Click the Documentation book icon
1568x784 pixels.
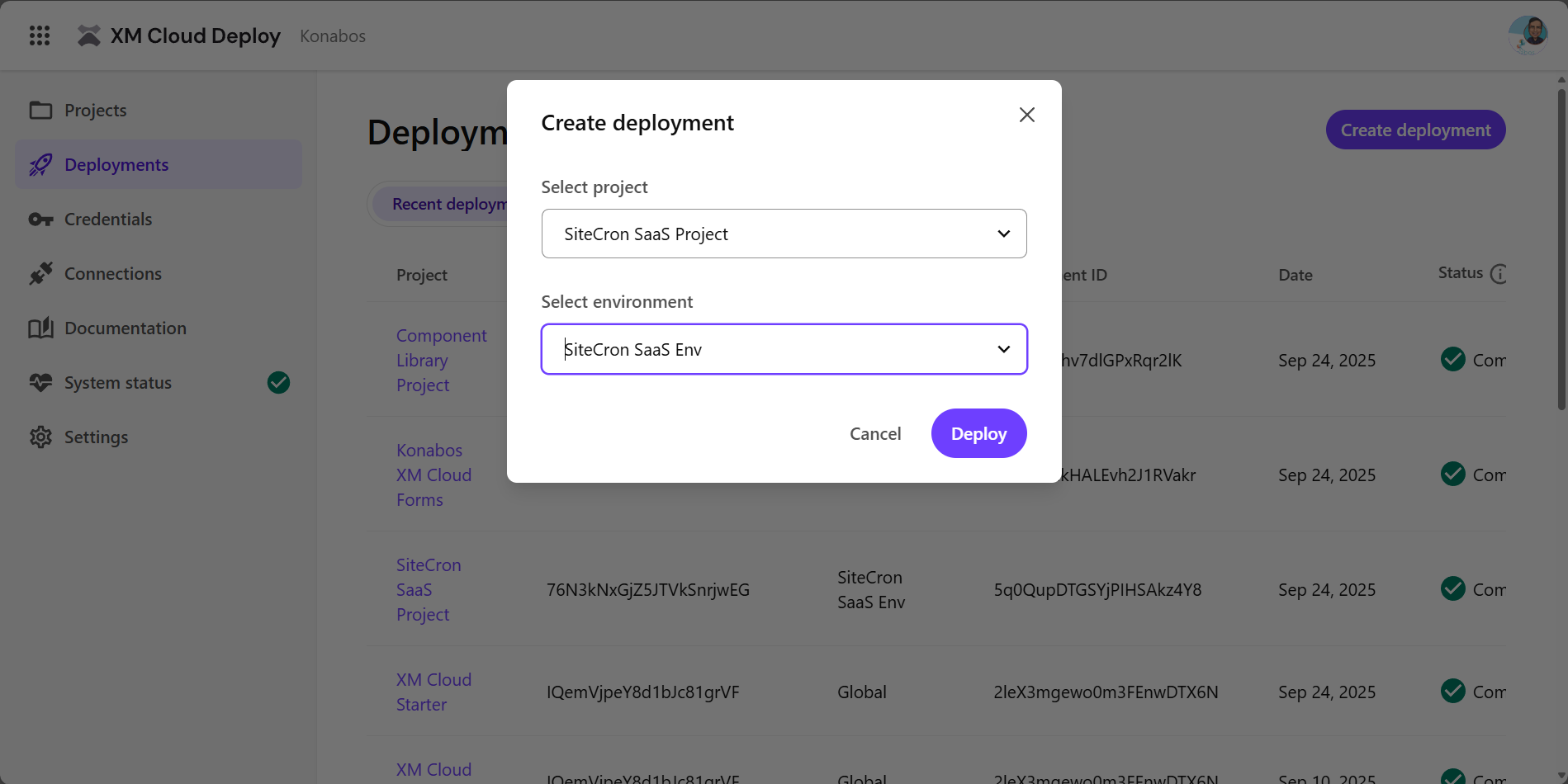pos(40,328)
